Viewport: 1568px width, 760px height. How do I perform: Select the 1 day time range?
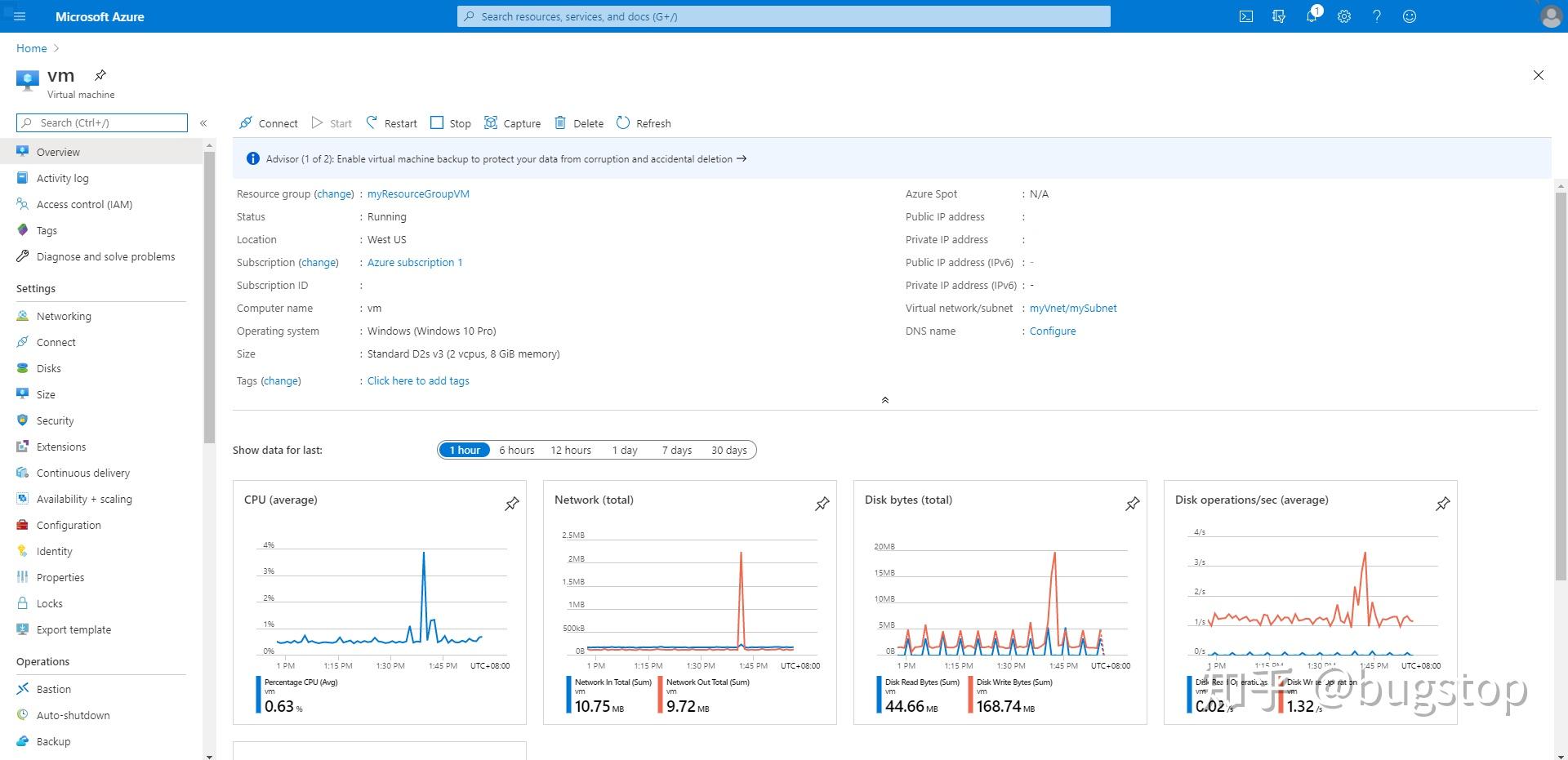tap(625, 450)
